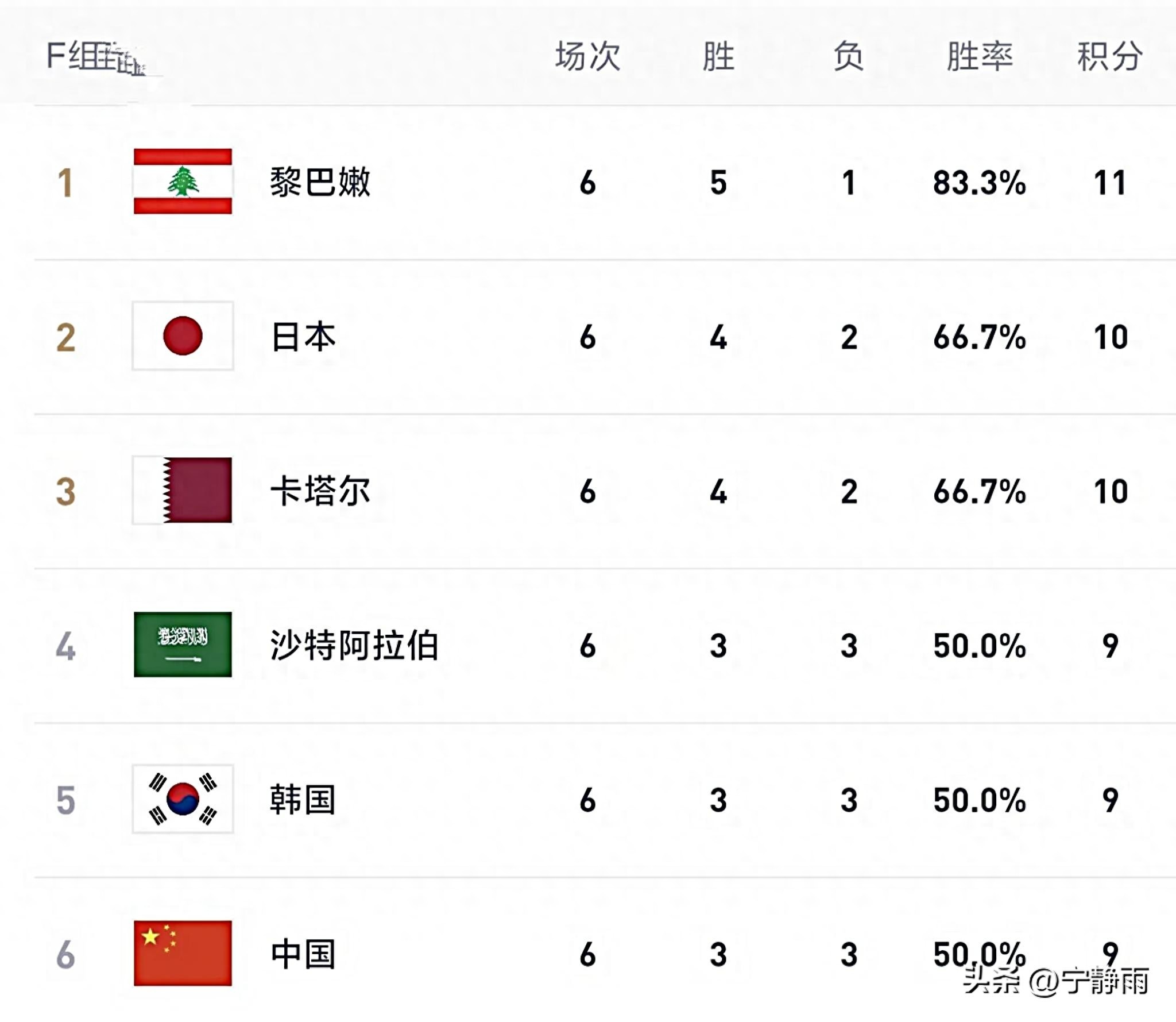Click the 胜 column header

click(x=718, y=56)
